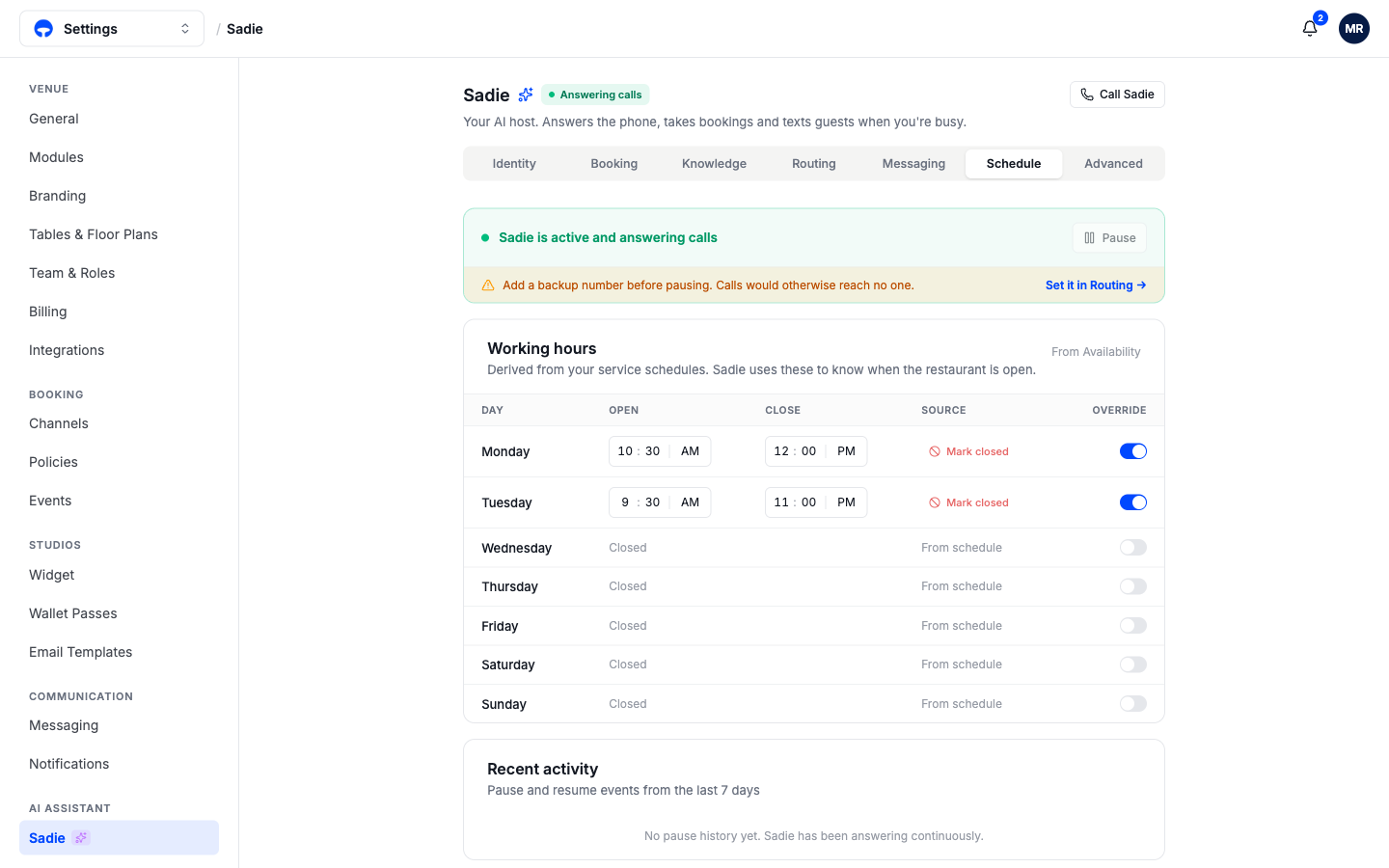Click the notification bell icon
Image resolution: width=1389 pixels, height=868 pixels.
1310,28
